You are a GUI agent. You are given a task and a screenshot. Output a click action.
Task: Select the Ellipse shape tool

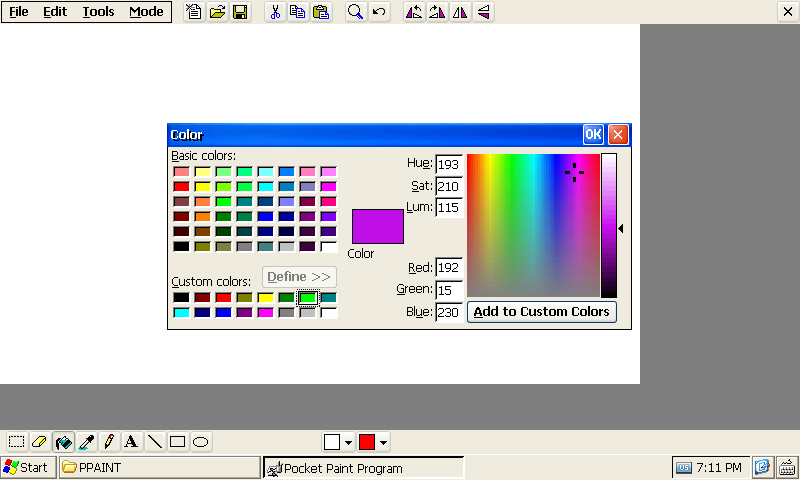(x=201, y=442)
